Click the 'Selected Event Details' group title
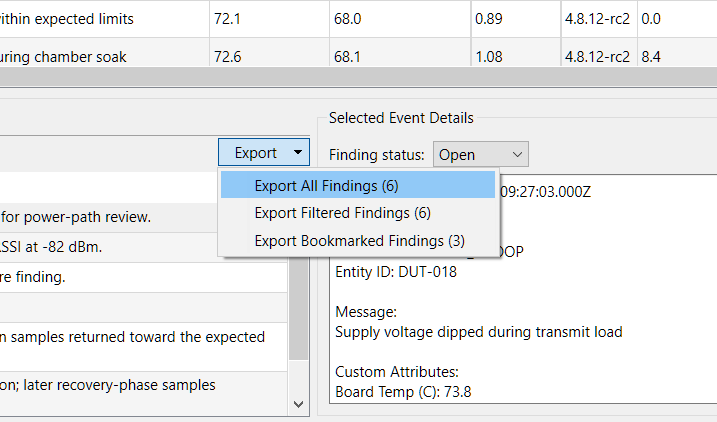Image resolution: width=717 pixels, height=422 pixels. [x=401, y=118]
